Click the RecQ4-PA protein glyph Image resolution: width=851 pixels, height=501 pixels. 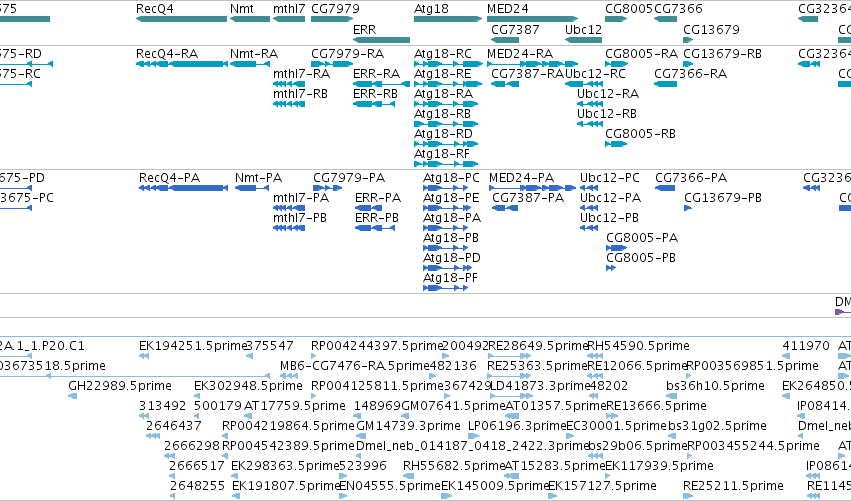183,188
